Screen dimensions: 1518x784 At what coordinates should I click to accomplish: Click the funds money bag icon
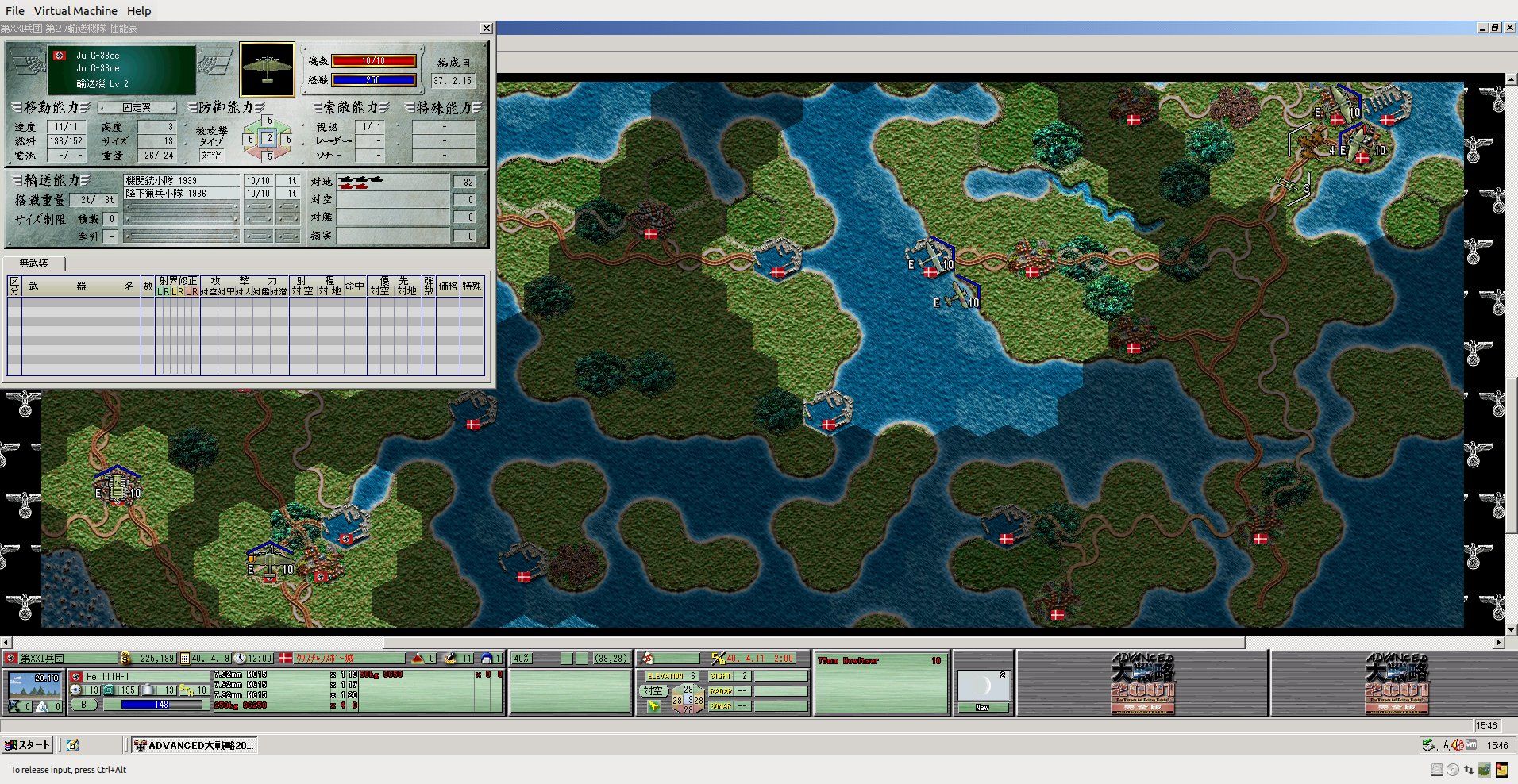point(125,658)
